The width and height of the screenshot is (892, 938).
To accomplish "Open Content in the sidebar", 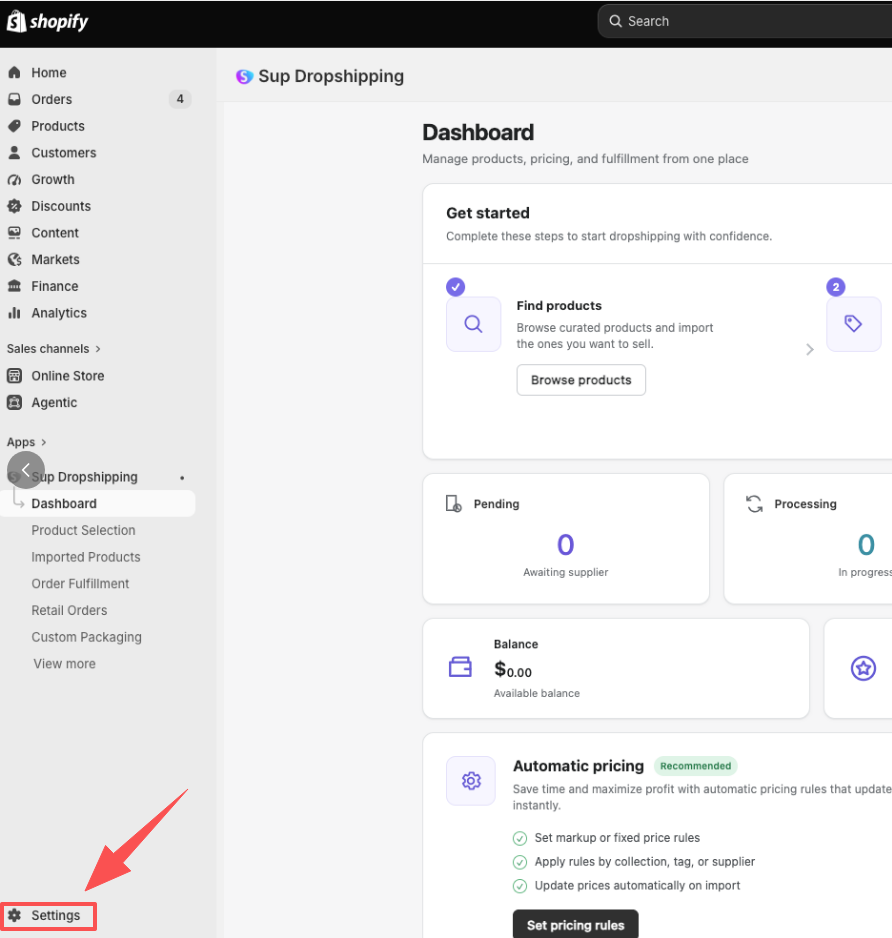I will pyautogui.click(x=55, y=233).
